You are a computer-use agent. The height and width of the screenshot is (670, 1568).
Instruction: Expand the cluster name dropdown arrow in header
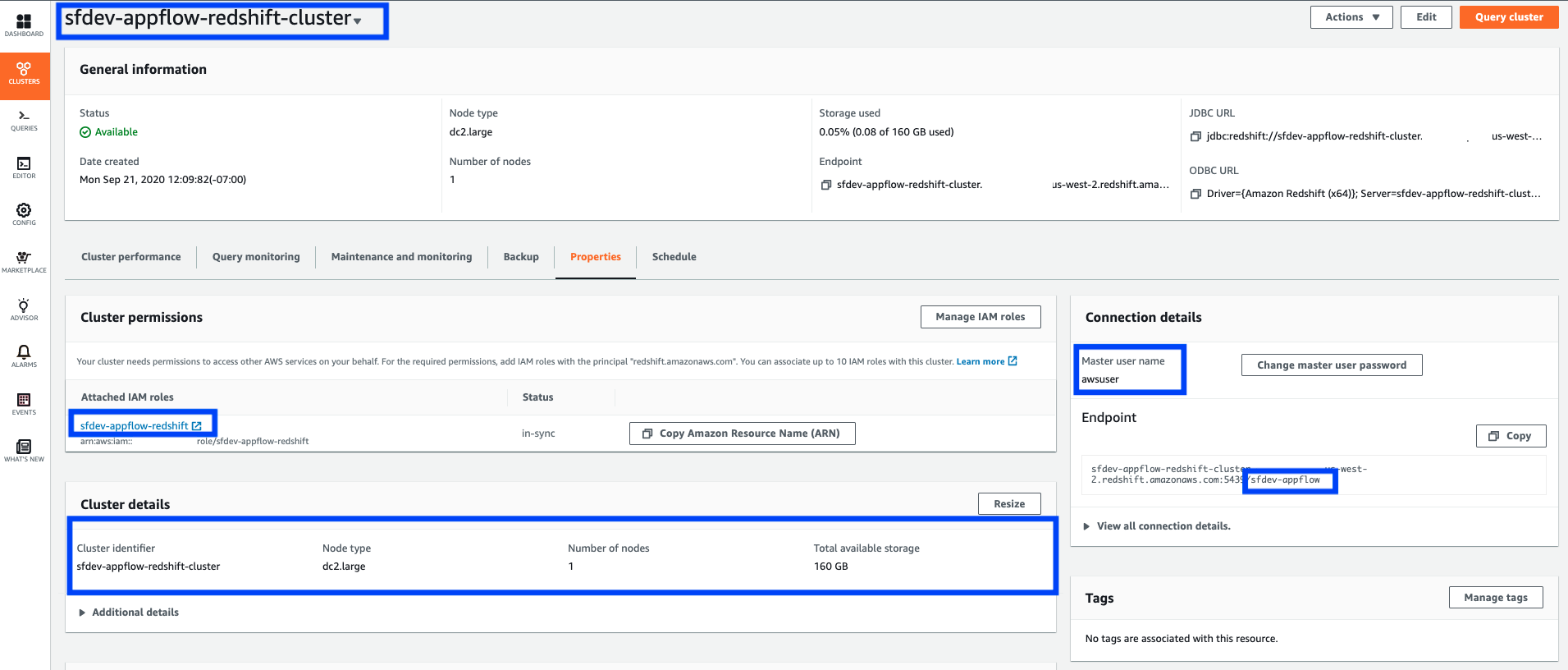click(358, 21)
